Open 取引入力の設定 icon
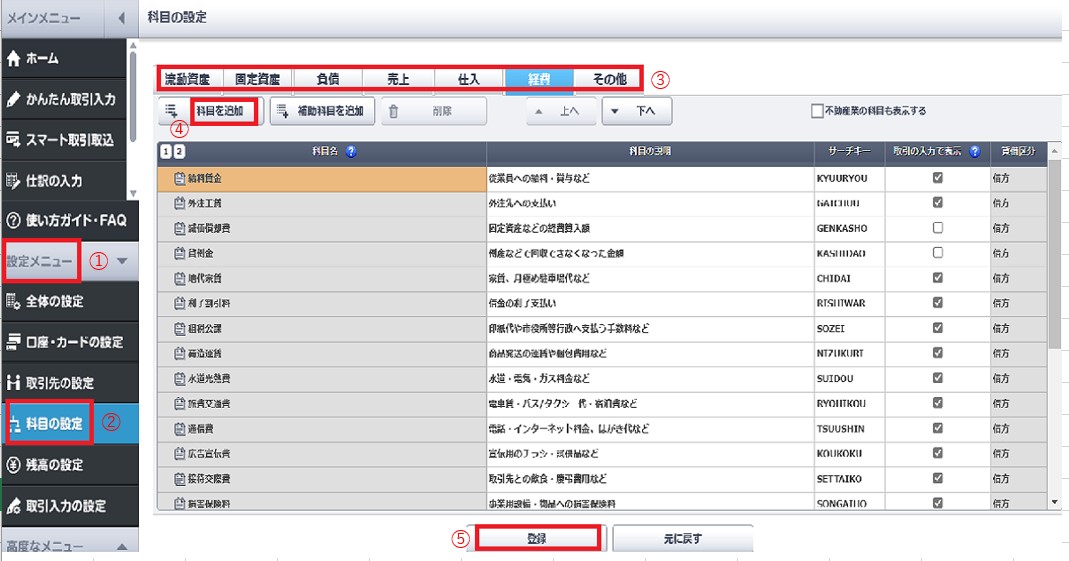The width and height of the screenshot is (1069, 561). (13, 506)
